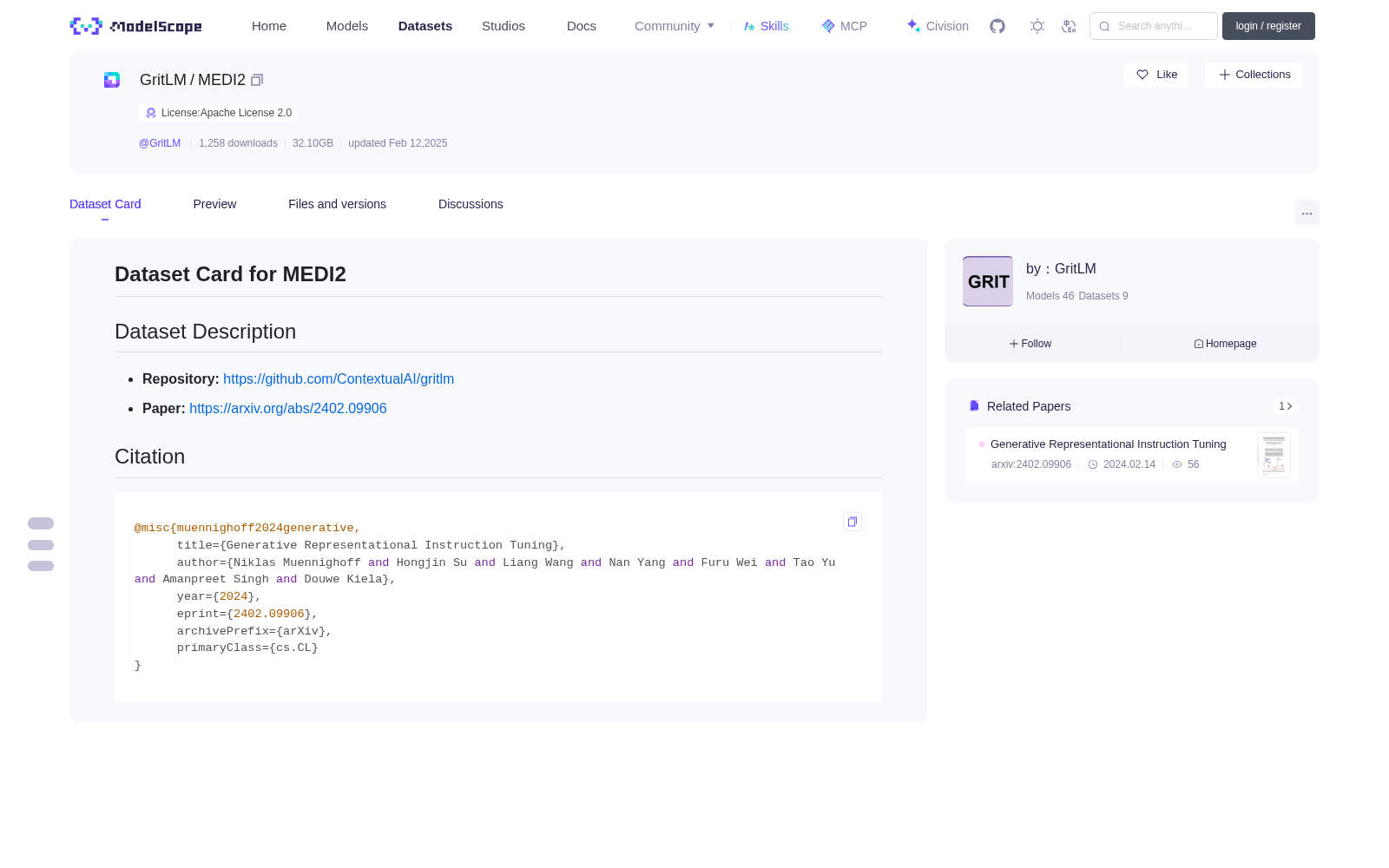
Task: Toggle the light/dark theme sun icon
Action: click(x=1037, y=26)
